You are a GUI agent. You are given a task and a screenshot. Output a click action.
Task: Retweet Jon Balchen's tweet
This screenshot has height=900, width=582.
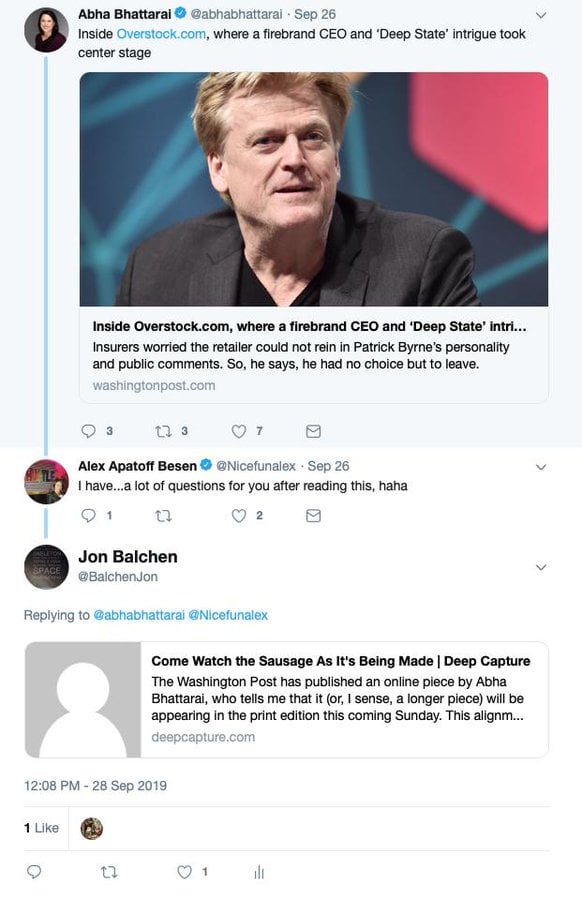pos(109,872)
